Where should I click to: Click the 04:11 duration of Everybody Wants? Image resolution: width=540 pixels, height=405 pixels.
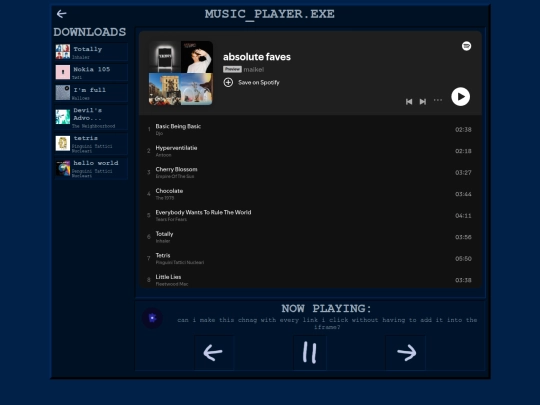(x=463, y=216)
